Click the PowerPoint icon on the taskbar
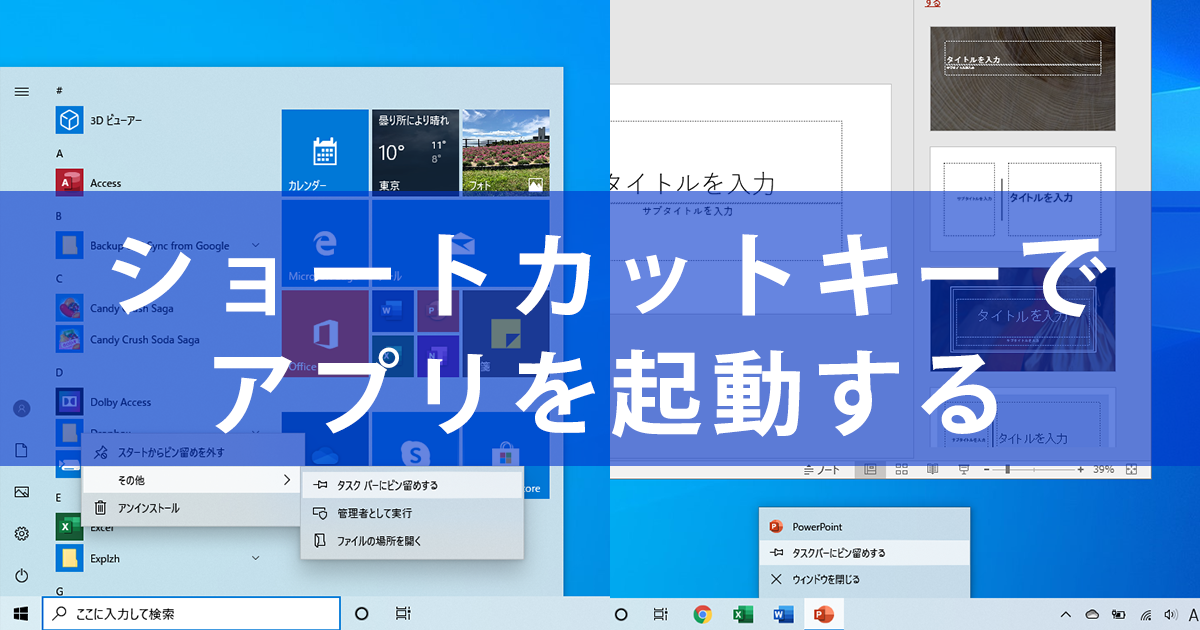Screen dimensions: 1200x630 [x=823, y=614]
